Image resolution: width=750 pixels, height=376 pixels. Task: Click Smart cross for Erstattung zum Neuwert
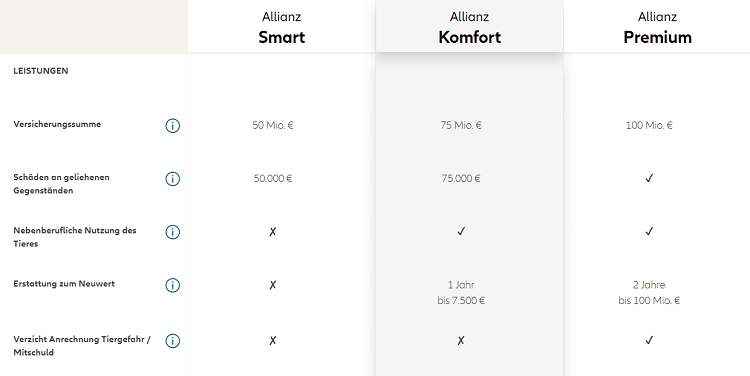tap(273, 285)
